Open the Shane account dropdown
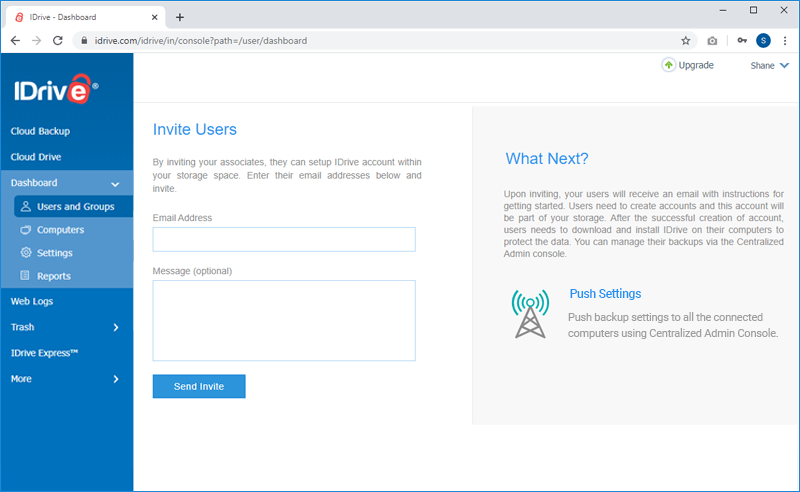The width and height of the screenshot is (800, 492). pyautogui.click(x=769, y=65)
